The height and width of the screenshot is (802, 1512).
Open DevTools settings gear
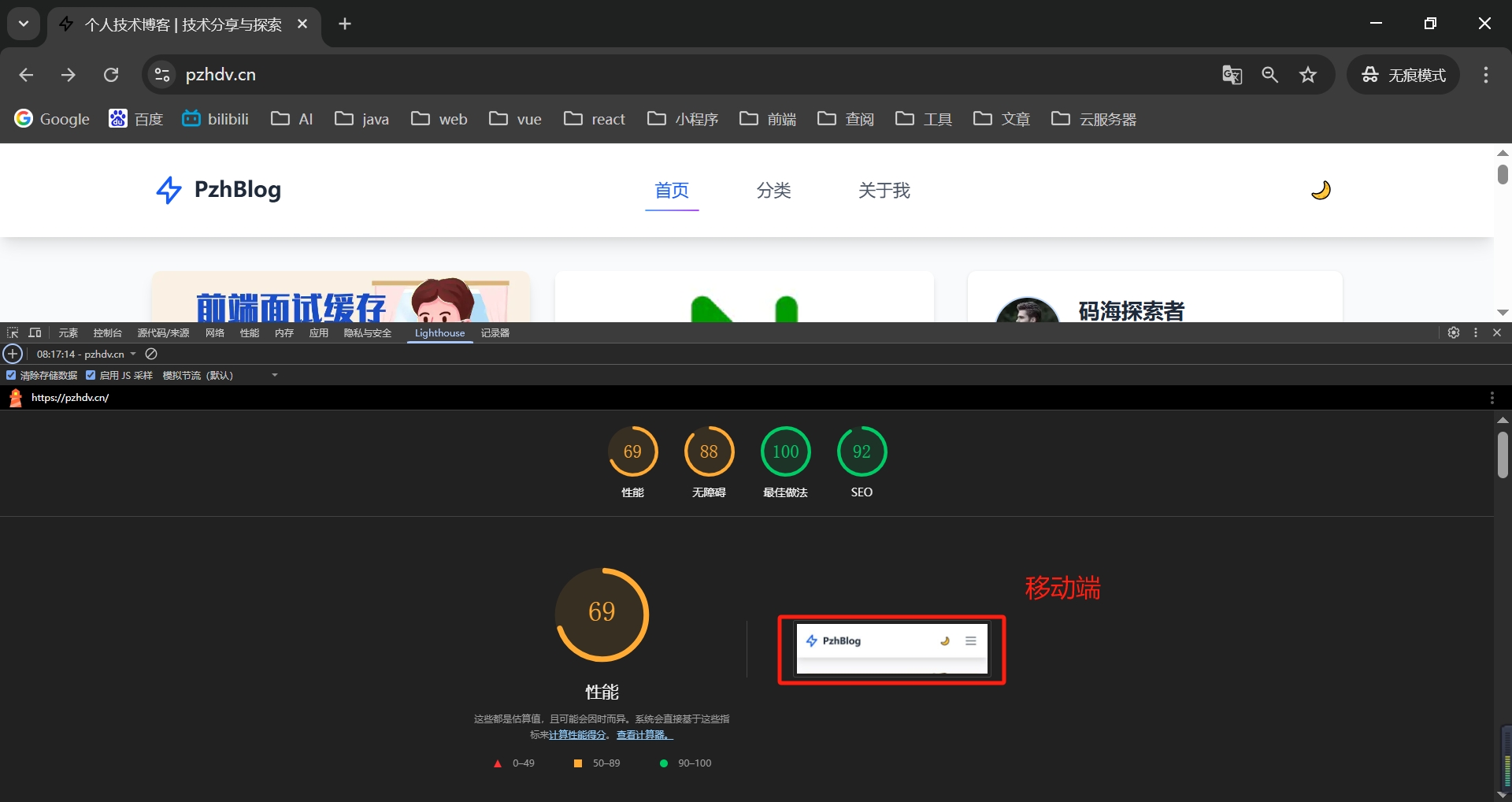tap(1454, 333)
